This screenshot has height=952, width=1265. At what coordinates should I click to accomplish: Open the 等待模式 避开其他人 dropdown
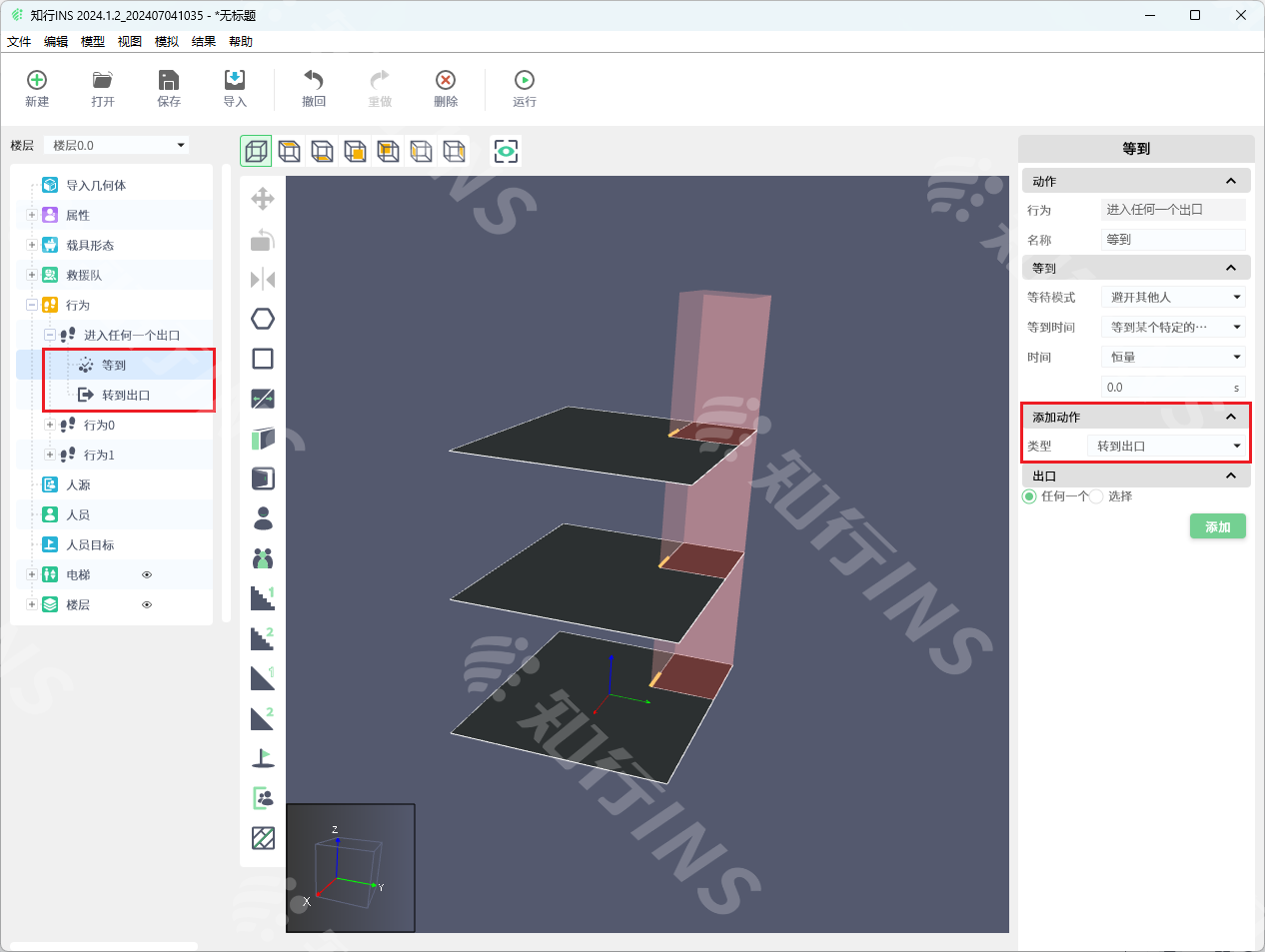[1173, 297]
